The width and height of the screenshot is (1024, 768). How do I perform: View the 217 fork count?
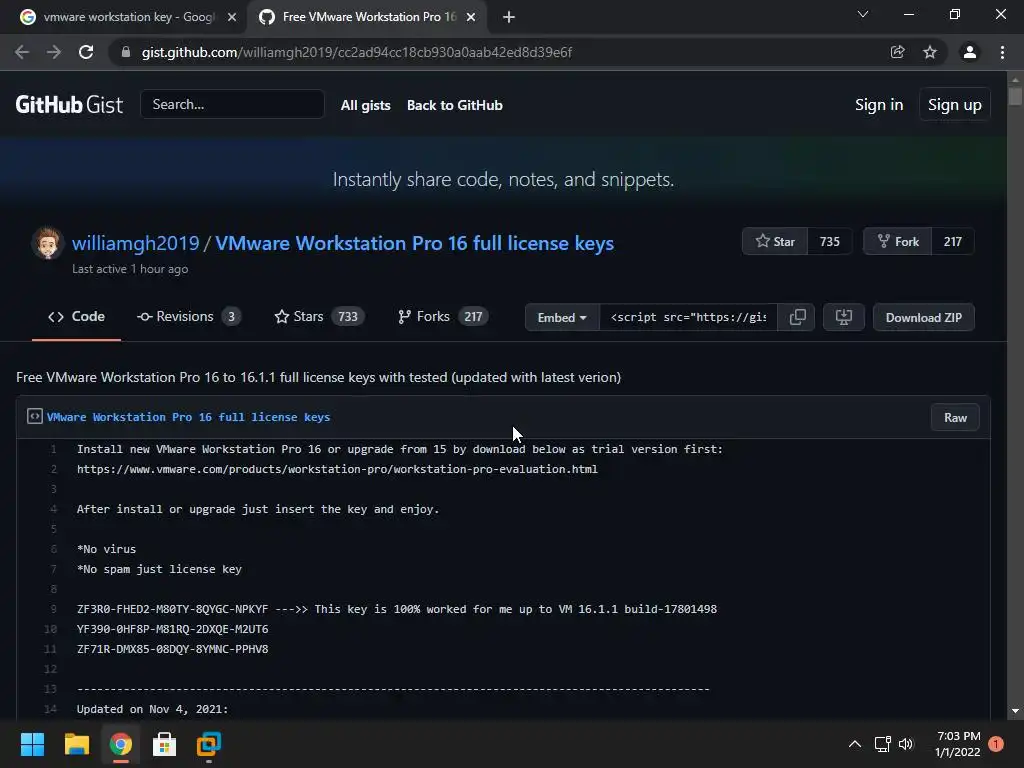952,242
